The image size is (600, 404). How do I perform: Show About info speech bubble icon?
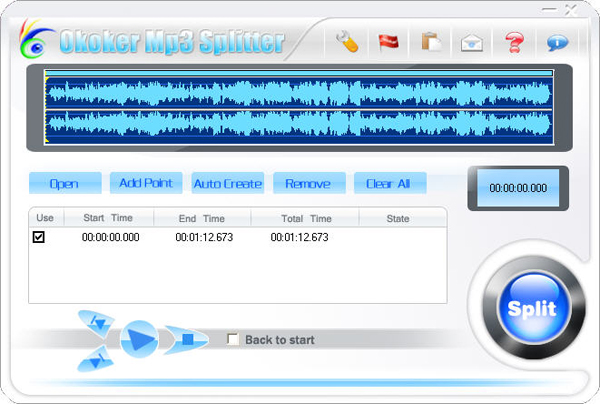(x=557, y=42)
